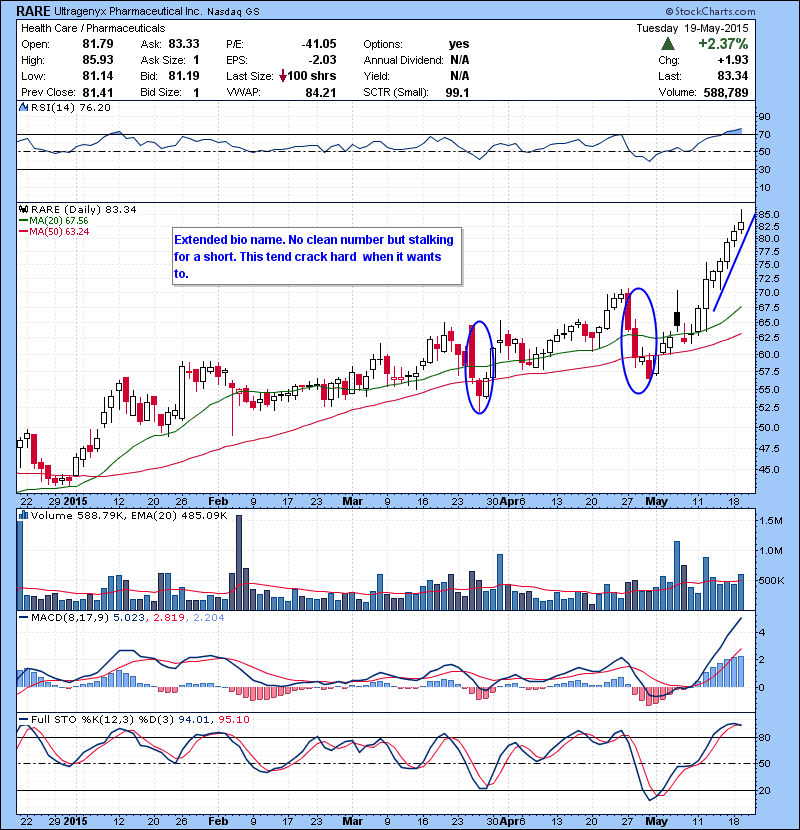
Task: Click the company name Ultragenyx Pharmaceutical Inc.
Action: tap(127, 11)
